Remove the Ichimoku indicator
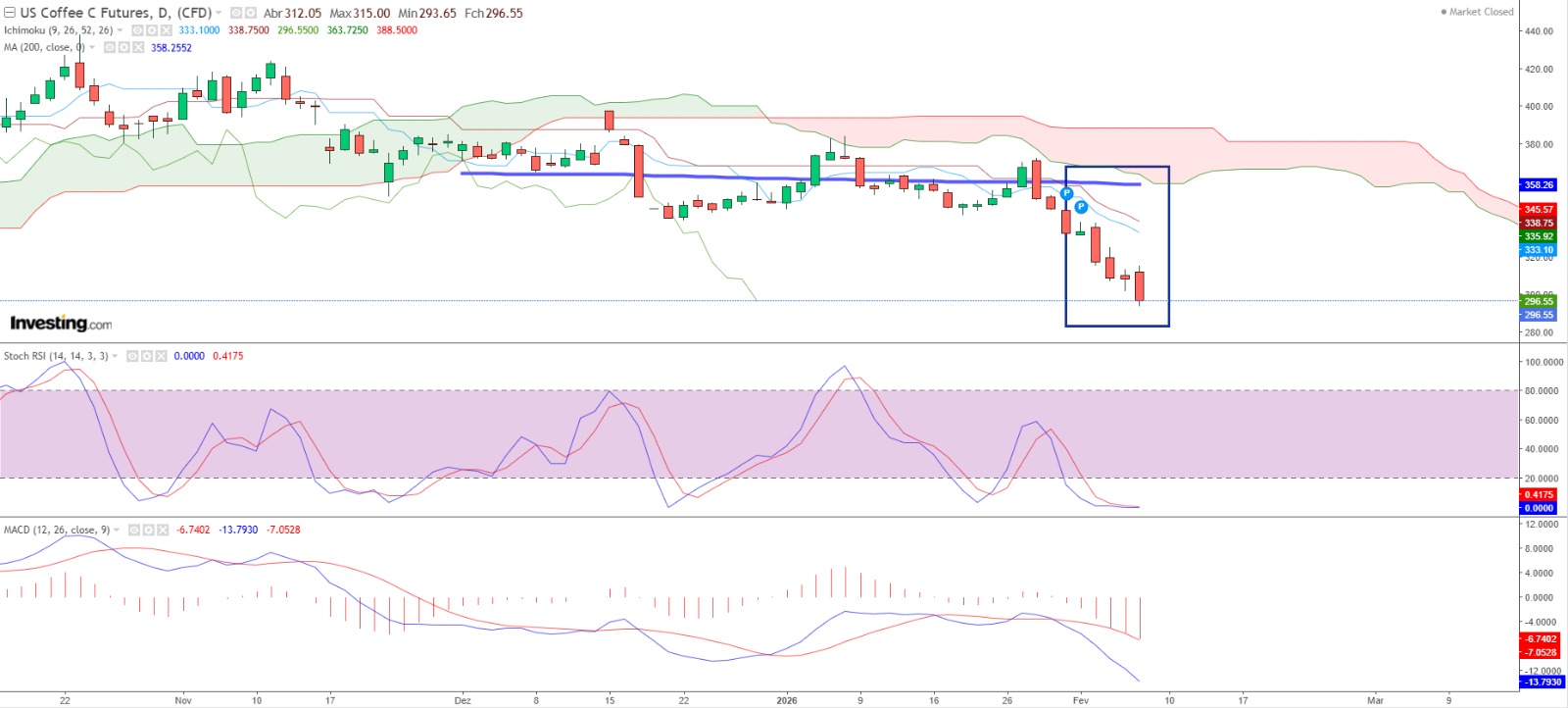The image size is (1568, 708). click(166, 30)
